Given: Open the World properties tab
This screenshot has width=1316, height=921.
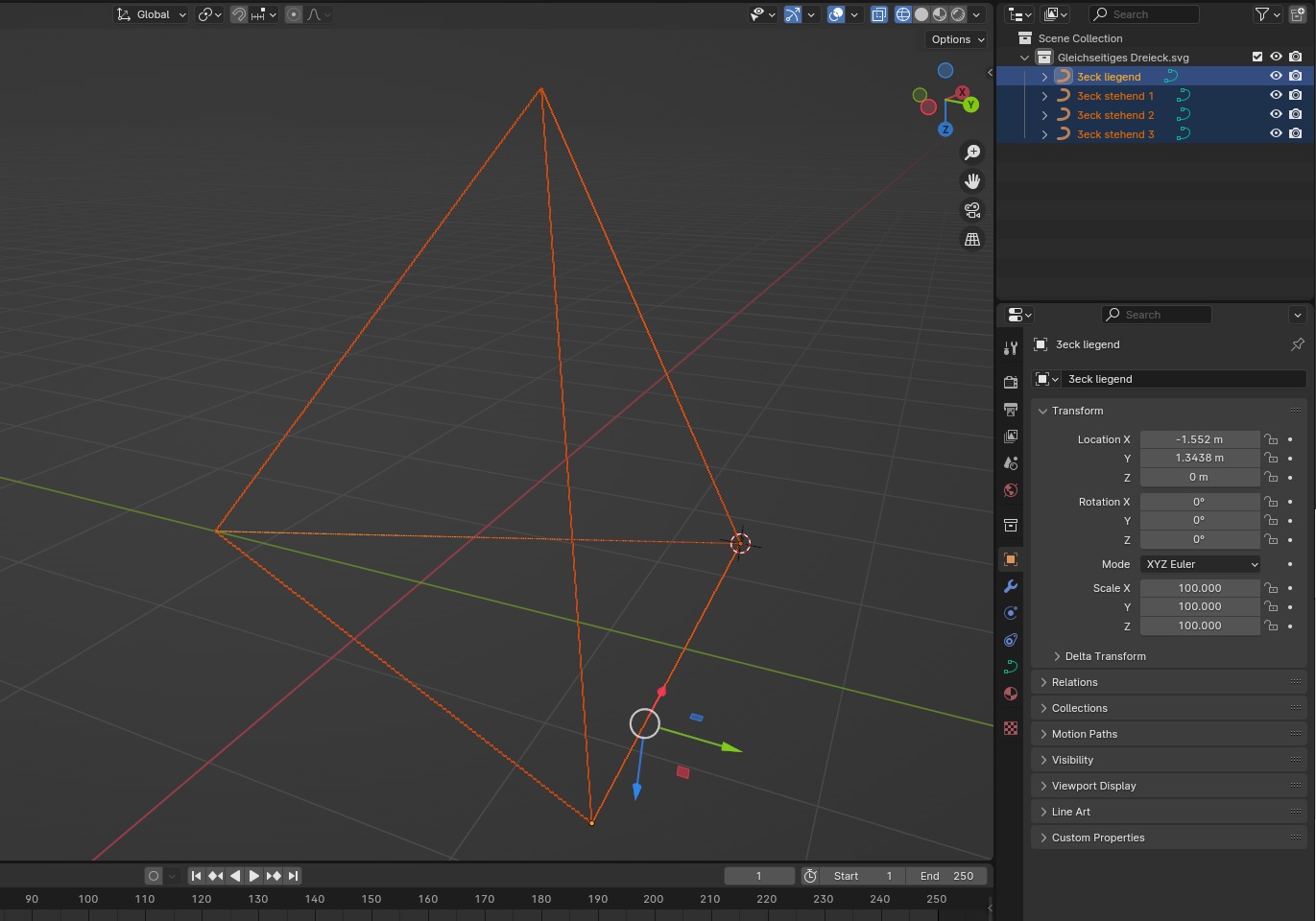Looking at the screenshot, I should 1010,490.
